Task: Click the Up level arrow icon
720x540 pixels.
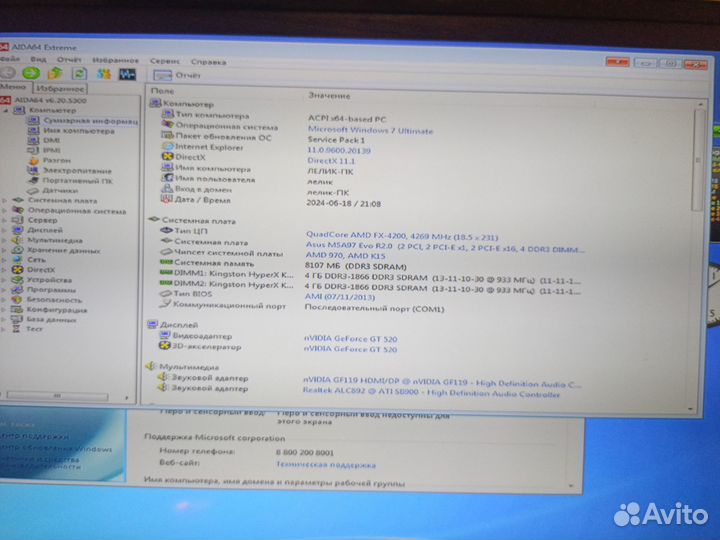Action: tap(55, 73)
